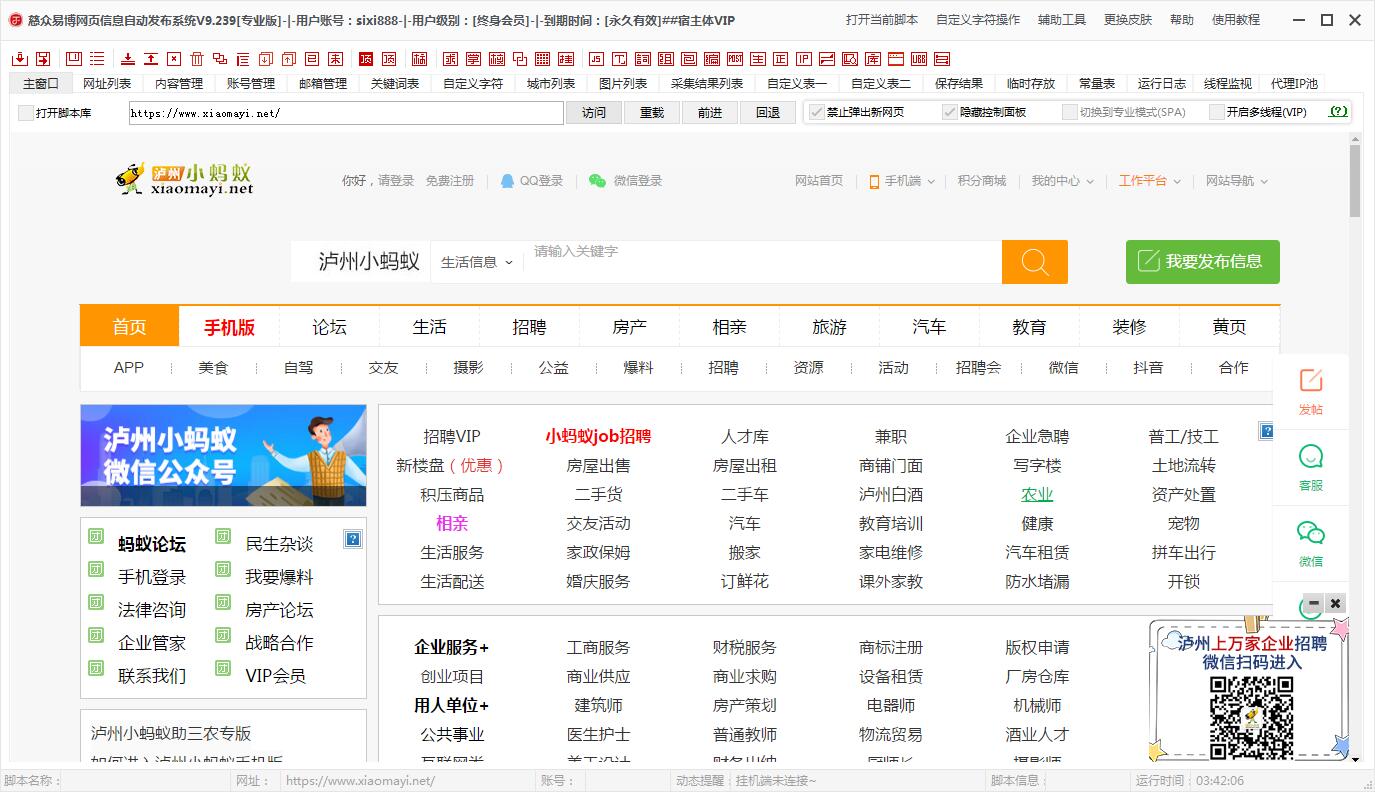
Task: Switch to the 代理IP池 tab
Action: 1294,84
